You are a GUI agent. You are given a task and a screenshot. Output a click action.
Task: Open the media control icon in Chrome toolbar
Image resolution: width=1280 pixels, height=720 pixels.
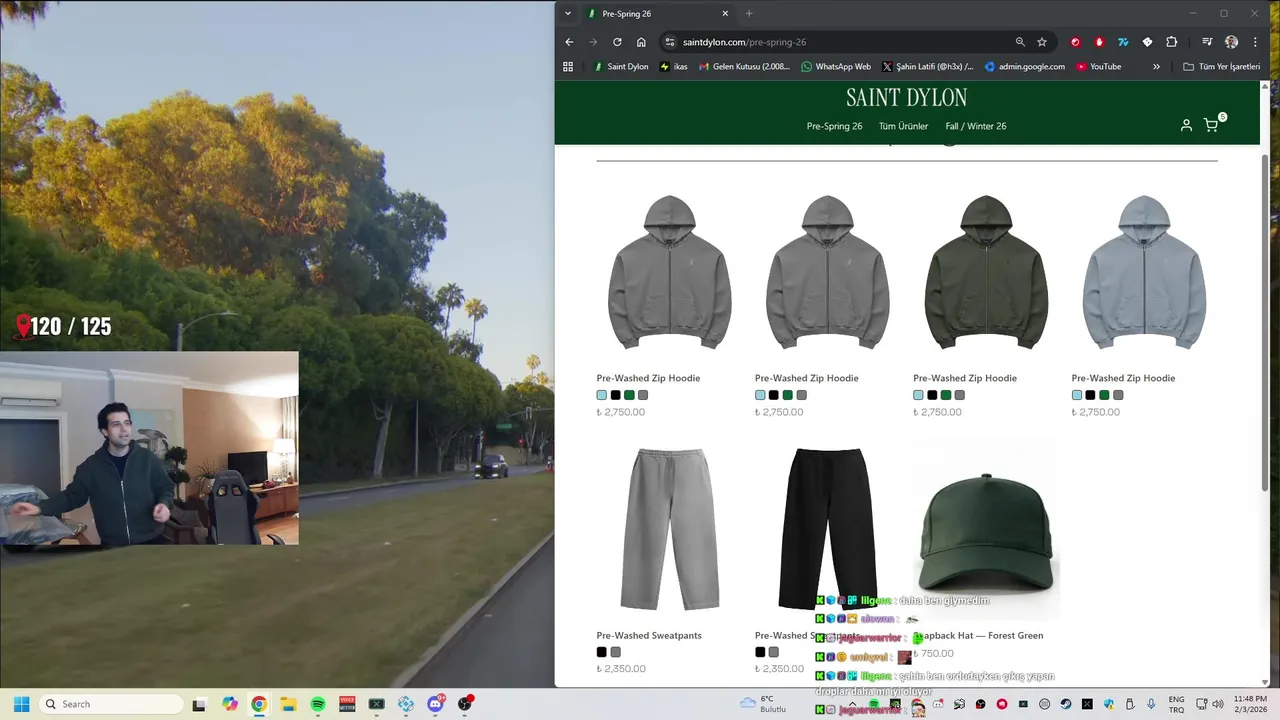tap(1207, 42)
